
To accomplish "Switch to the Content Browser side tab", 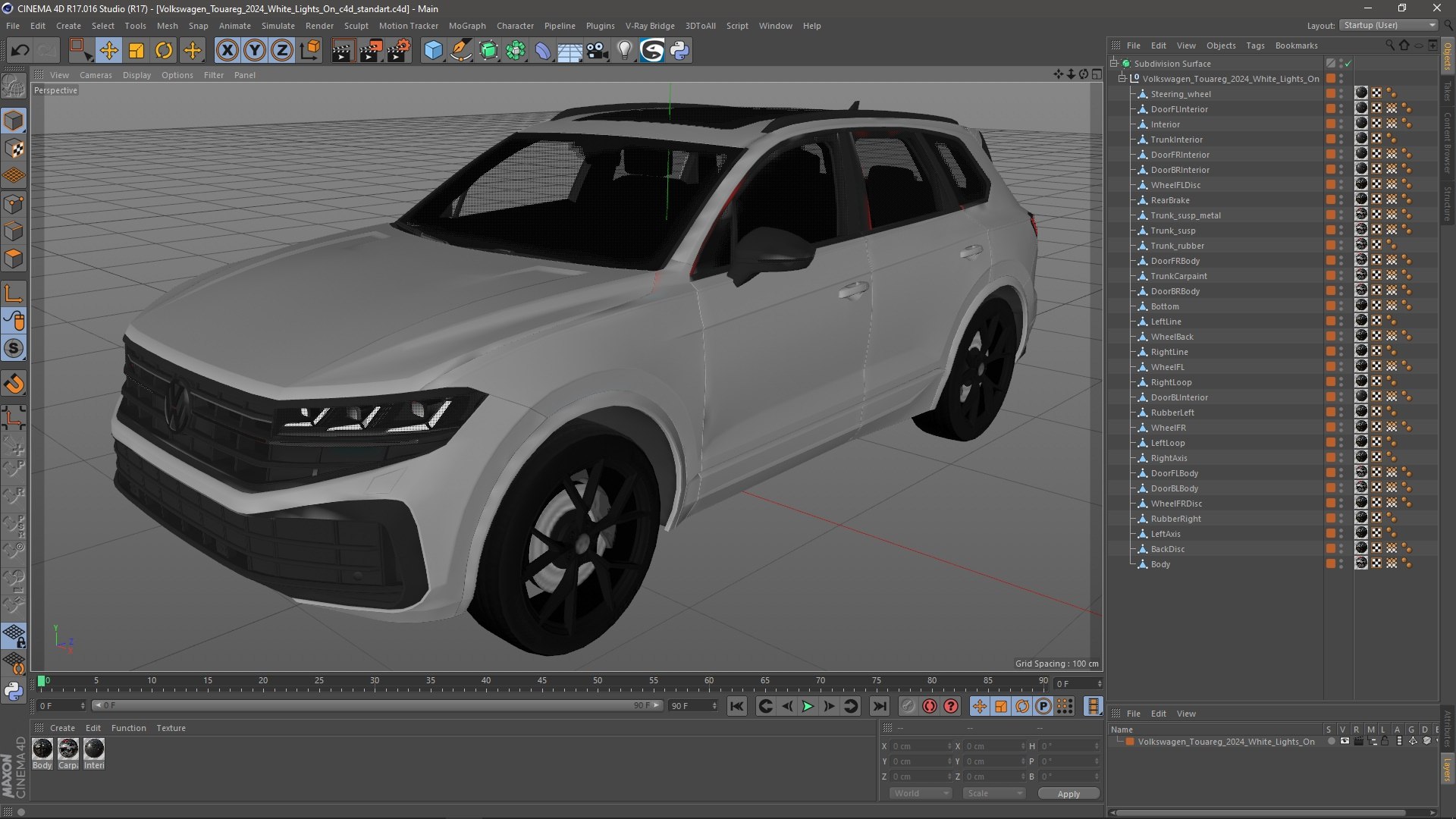I will tap(1447, 143).
